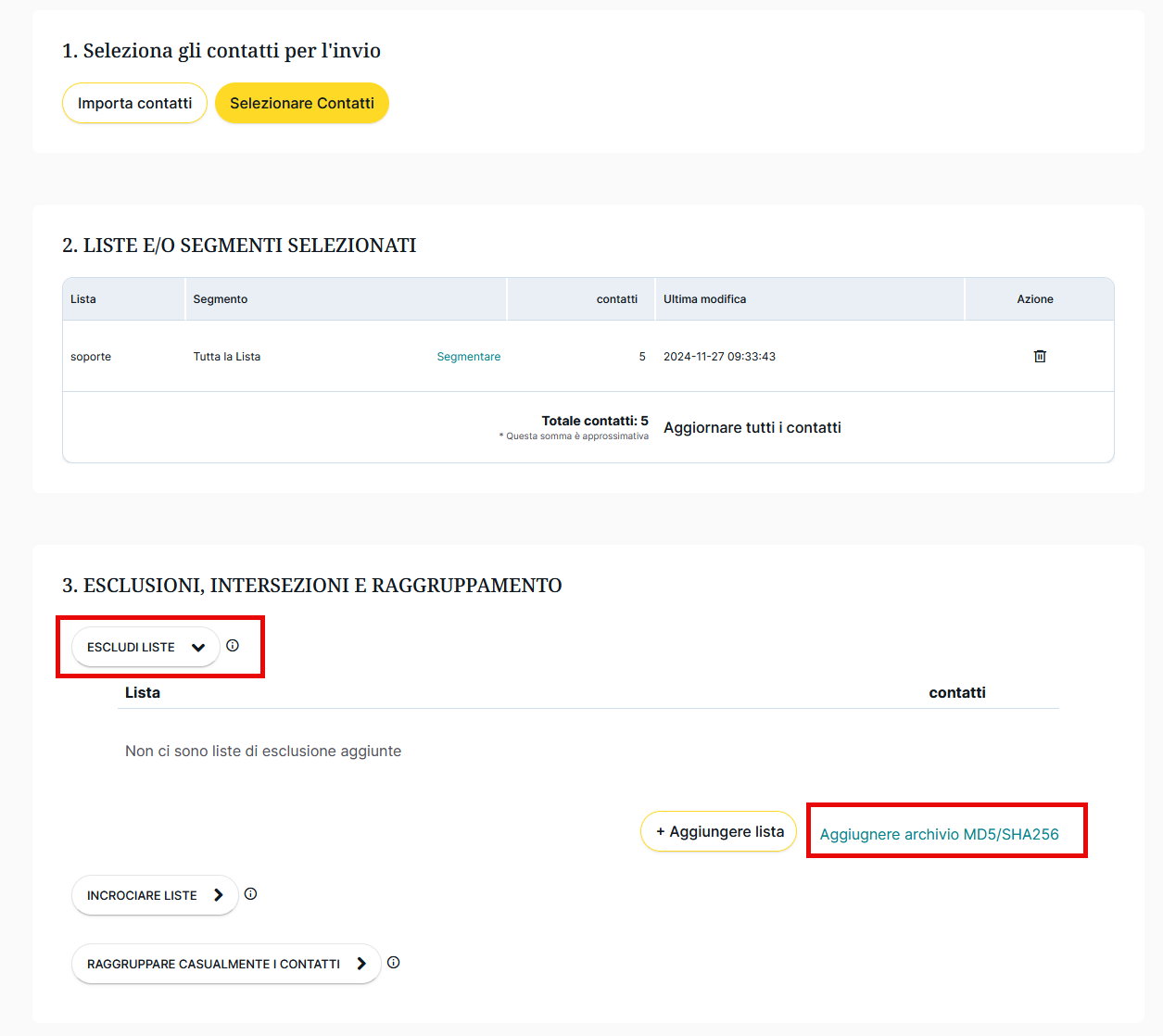
Task: Click the Lista header in selected lists table
Action: (x=83, y=299)
